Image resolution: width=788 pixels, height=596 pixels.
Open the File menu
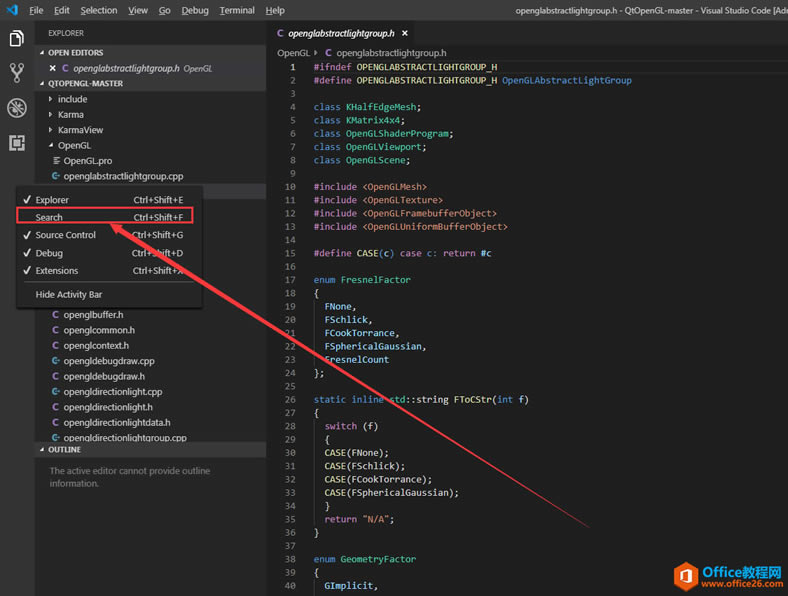(36, 10)
